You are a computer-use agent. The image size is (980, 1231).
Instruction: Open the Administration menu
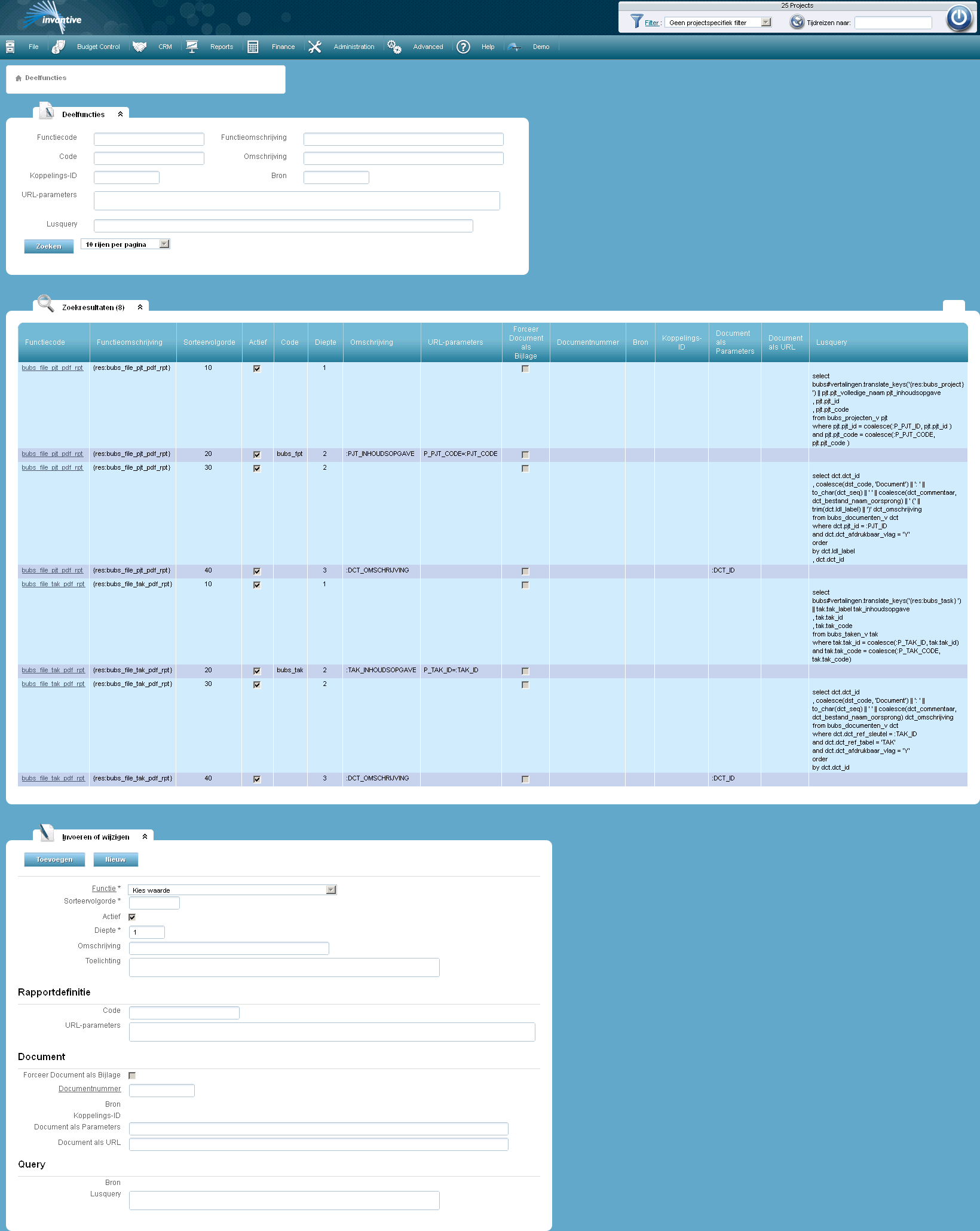pos(354,47)
